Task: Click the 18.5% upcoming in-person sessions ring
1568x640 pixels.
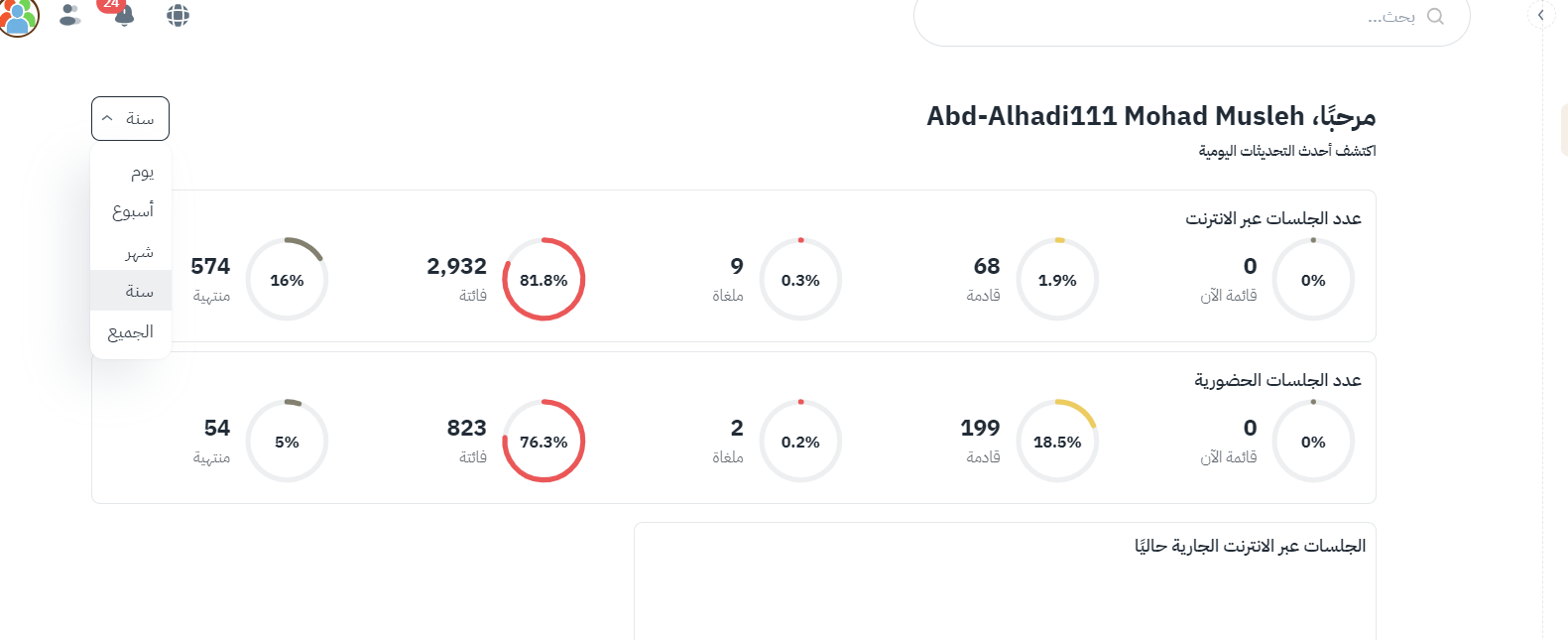Action: (x=1057, y=442)
